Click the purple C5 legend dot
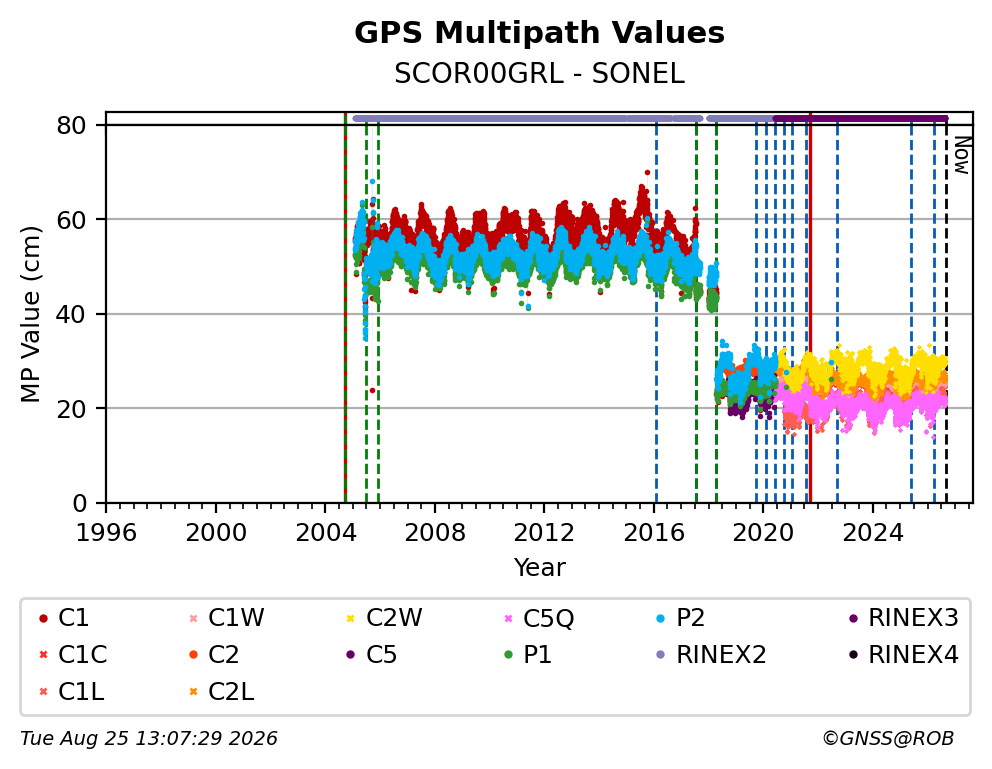Viewport: 992px width, 769px height. pos(350,655)
